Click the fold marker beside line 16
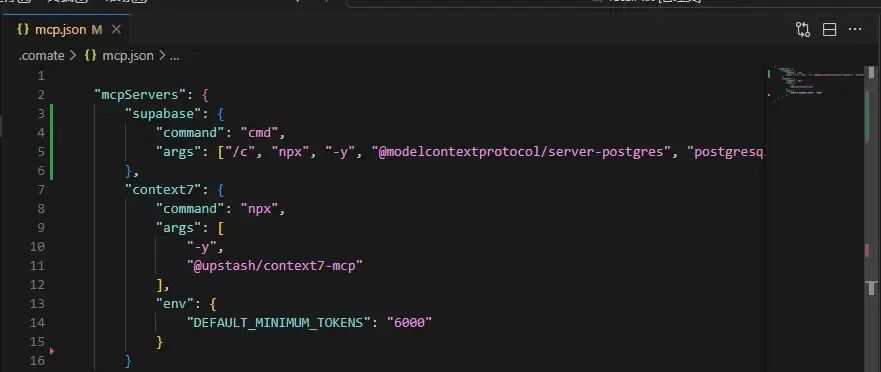Image resolution: width=881 pixels, height=372 pixels. (52, 351)
